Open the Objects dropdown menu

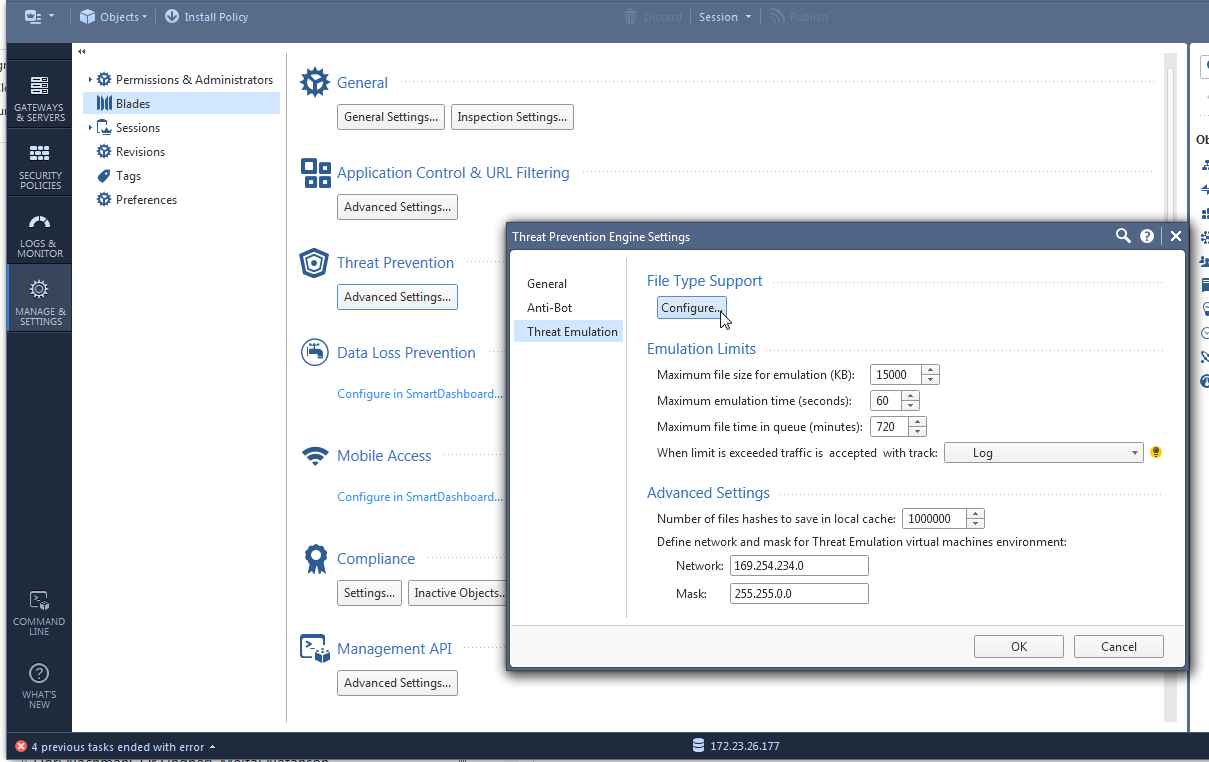pyautogui.click(x=113, y=16)
